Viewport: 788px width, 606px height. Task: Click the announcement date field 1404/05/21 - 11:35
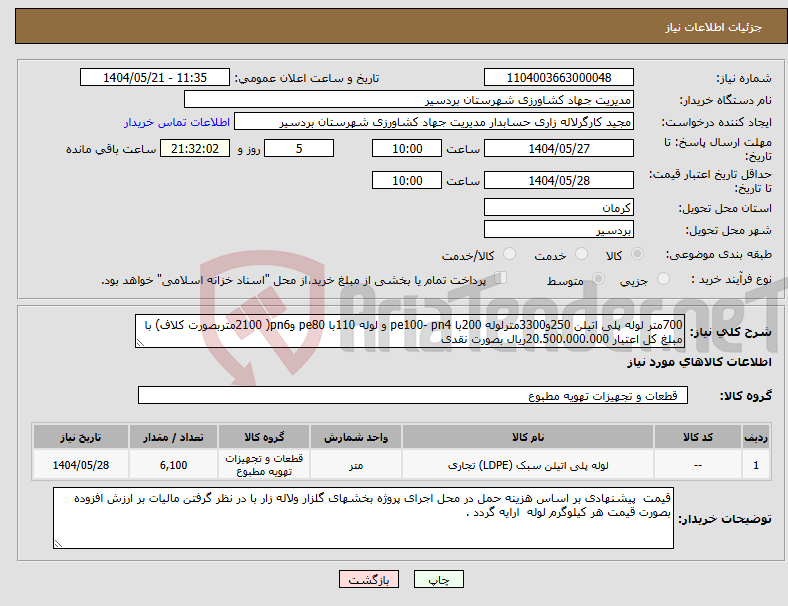click(x=155, y=78)
